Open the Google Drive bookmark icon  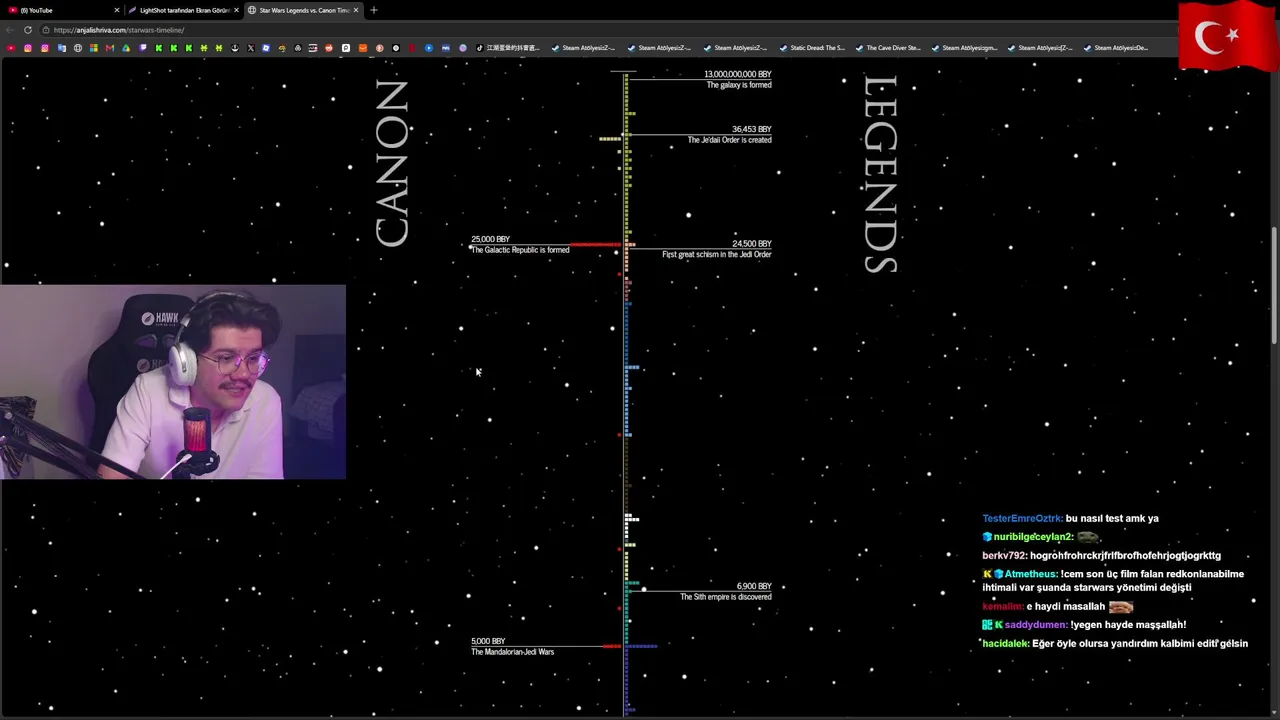tap(126, 48)
